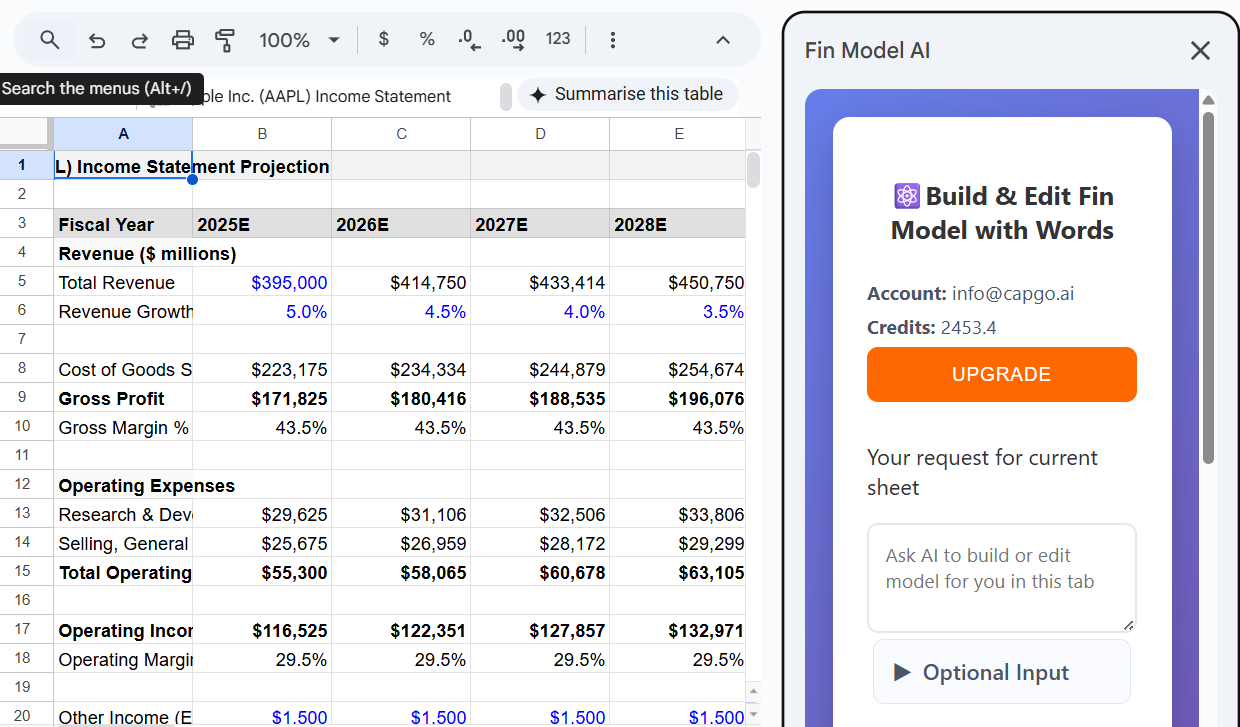This screenshot has height=727, width=1240.
Task: Close the Fin Model AI sidebar
Action: 1200,50
